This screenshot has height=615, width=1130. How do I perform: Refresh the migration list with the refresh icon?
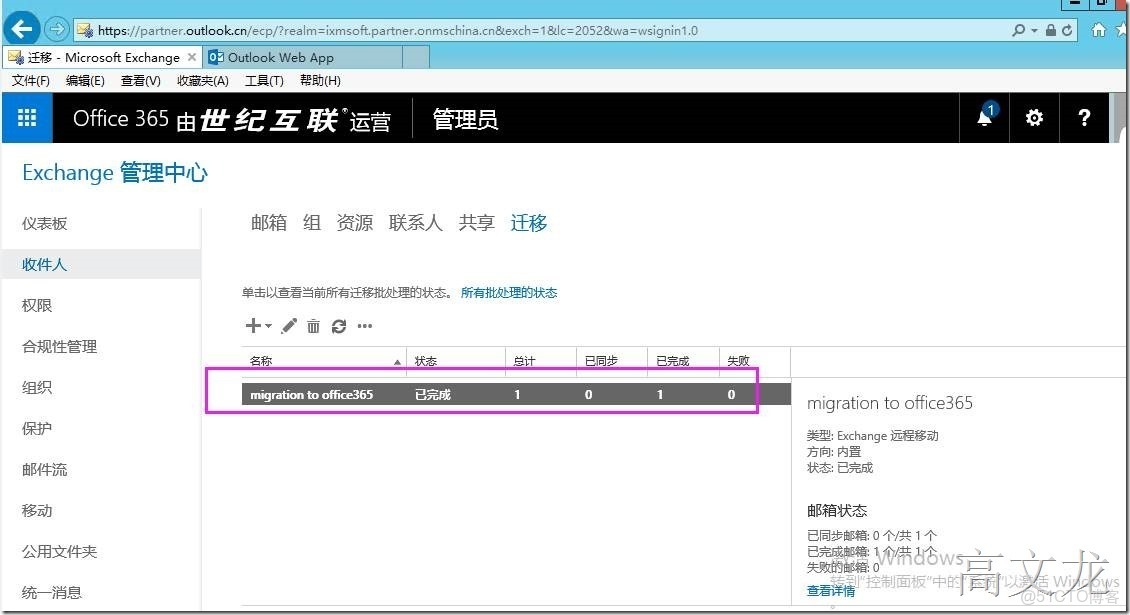coord(339,326)
